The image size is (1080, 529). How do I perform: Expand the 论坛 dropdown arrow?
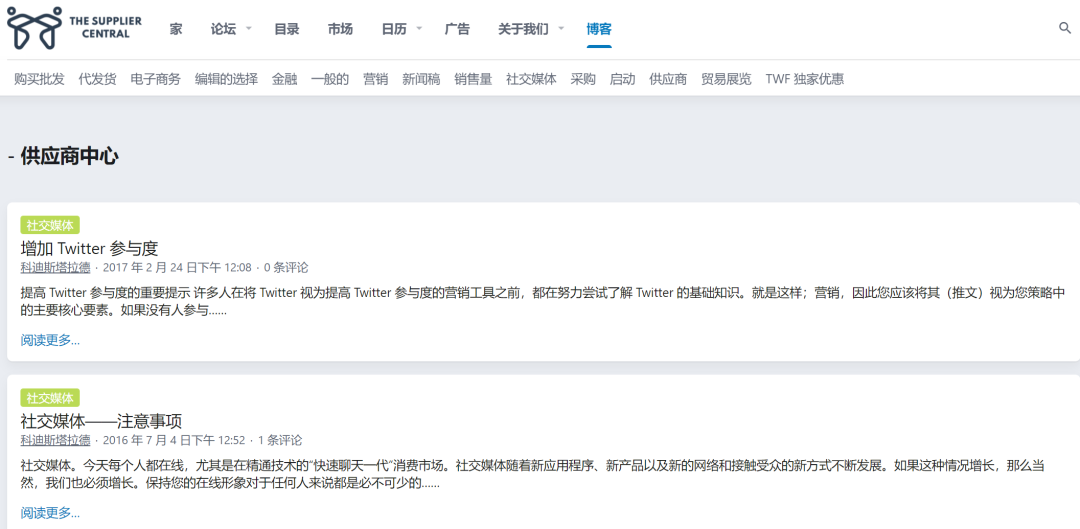tap(249, 29)
